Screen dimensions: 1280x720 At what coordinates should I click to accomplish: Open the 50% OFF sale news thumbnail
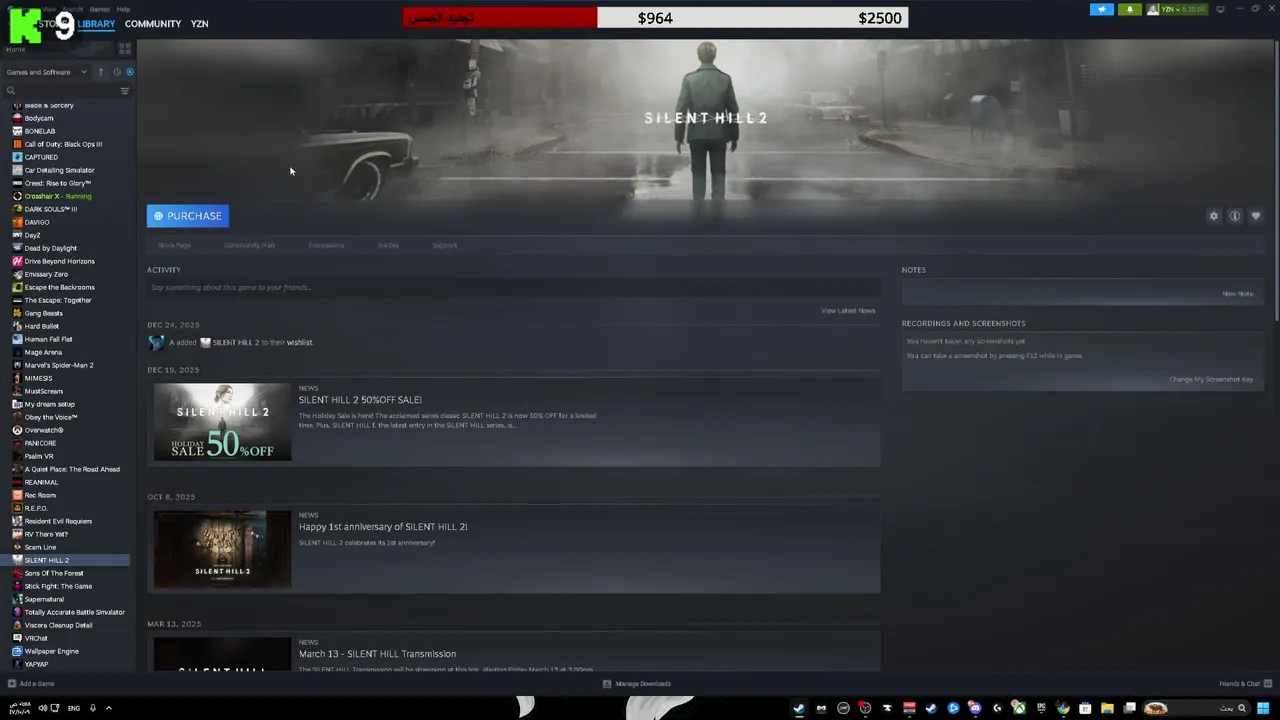click(x=222, y=422)
